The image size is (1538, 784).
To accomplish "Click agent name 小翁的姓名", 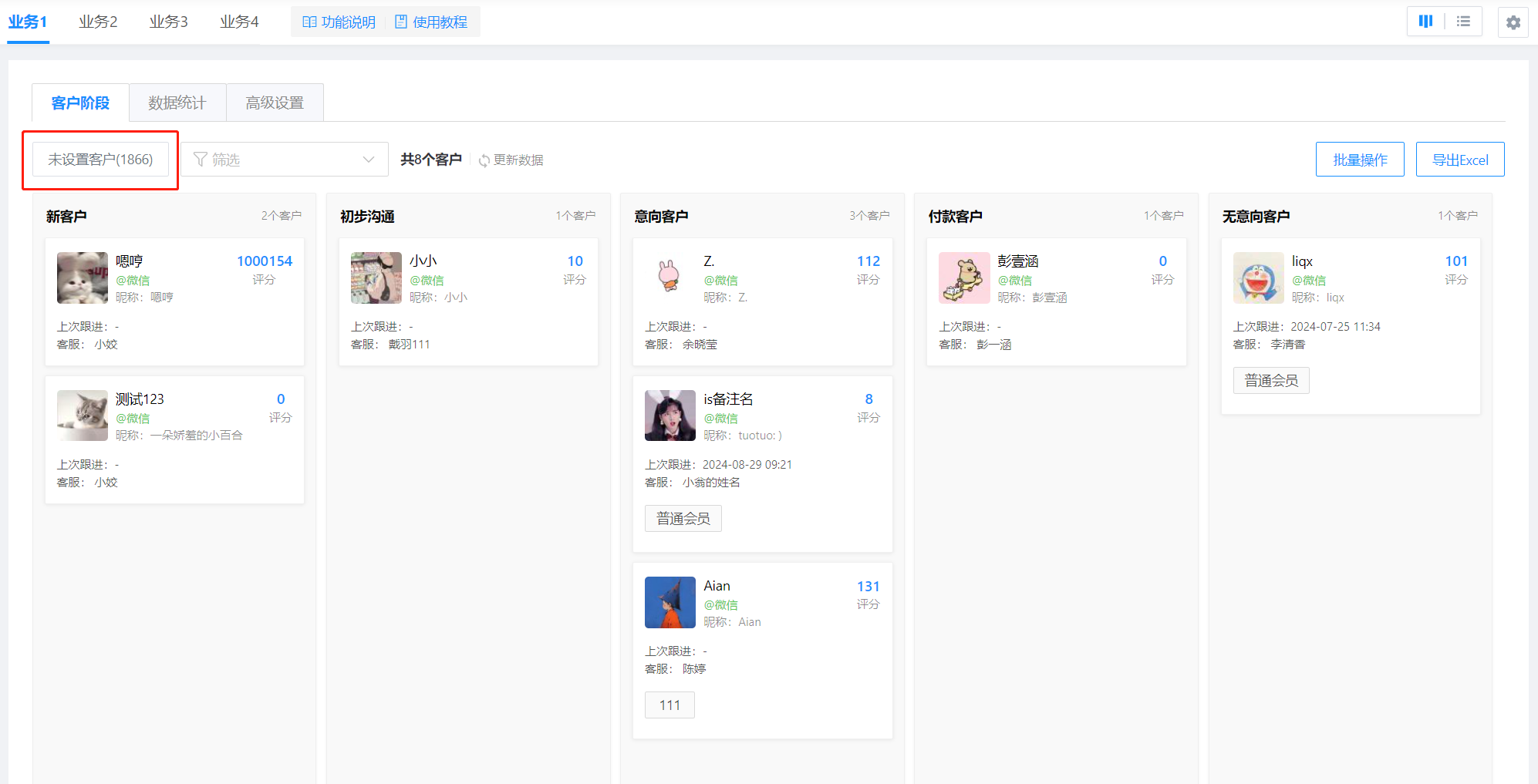I will click(x=711, y=483).
